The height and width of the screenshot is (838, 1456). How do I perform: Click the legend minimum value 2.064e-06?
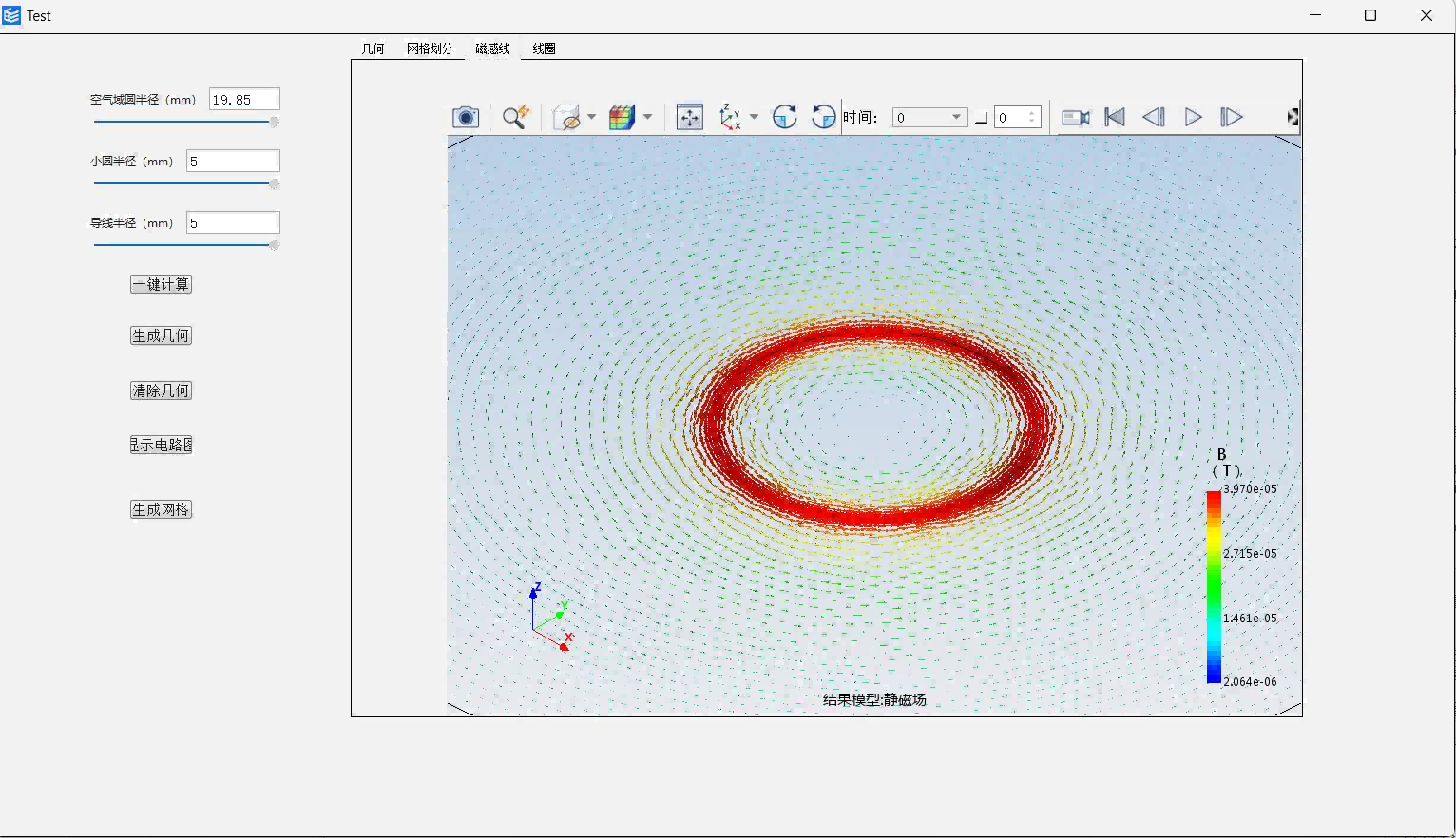(1250, 681)
